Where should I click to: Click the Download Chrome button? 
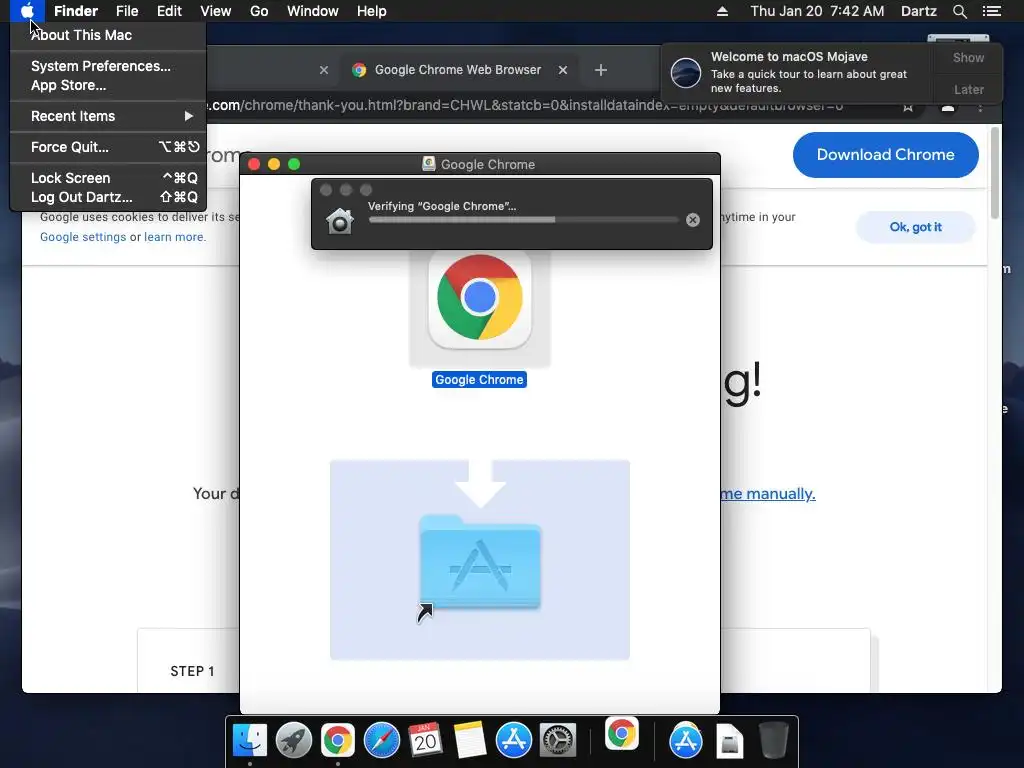click(886, 155)
